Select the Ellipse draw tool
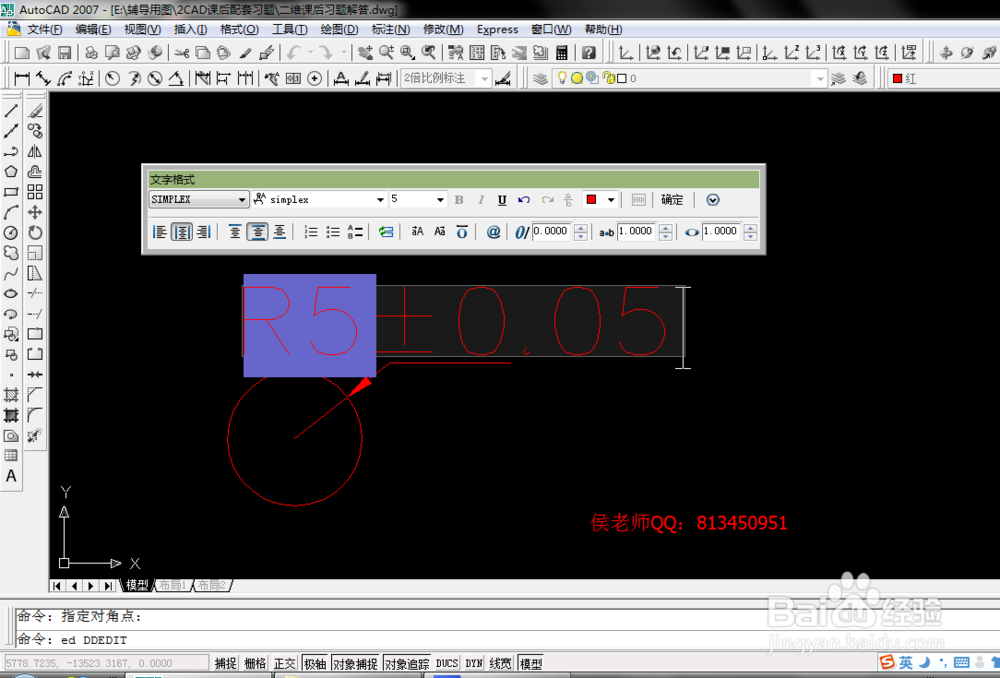 click(x=11, y=294)
